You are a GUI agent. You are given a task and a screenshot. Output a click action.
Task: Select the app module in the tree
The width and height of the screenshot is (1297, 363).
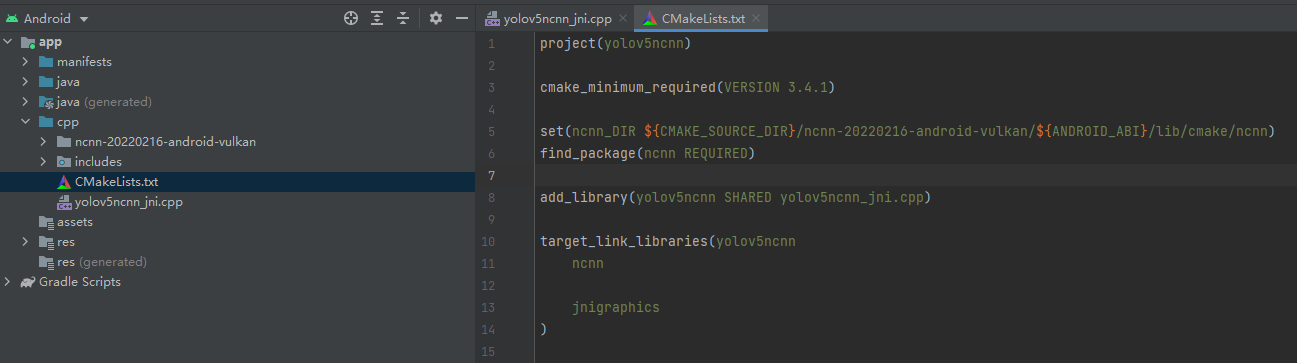[50, 42]
